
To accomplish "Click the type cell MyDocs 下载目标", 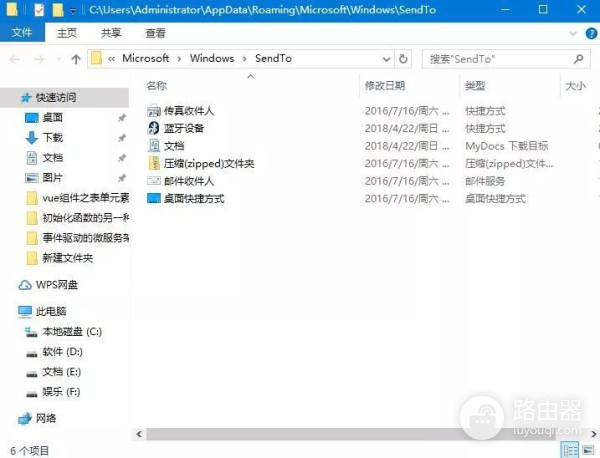I will [x=507, y=146].
